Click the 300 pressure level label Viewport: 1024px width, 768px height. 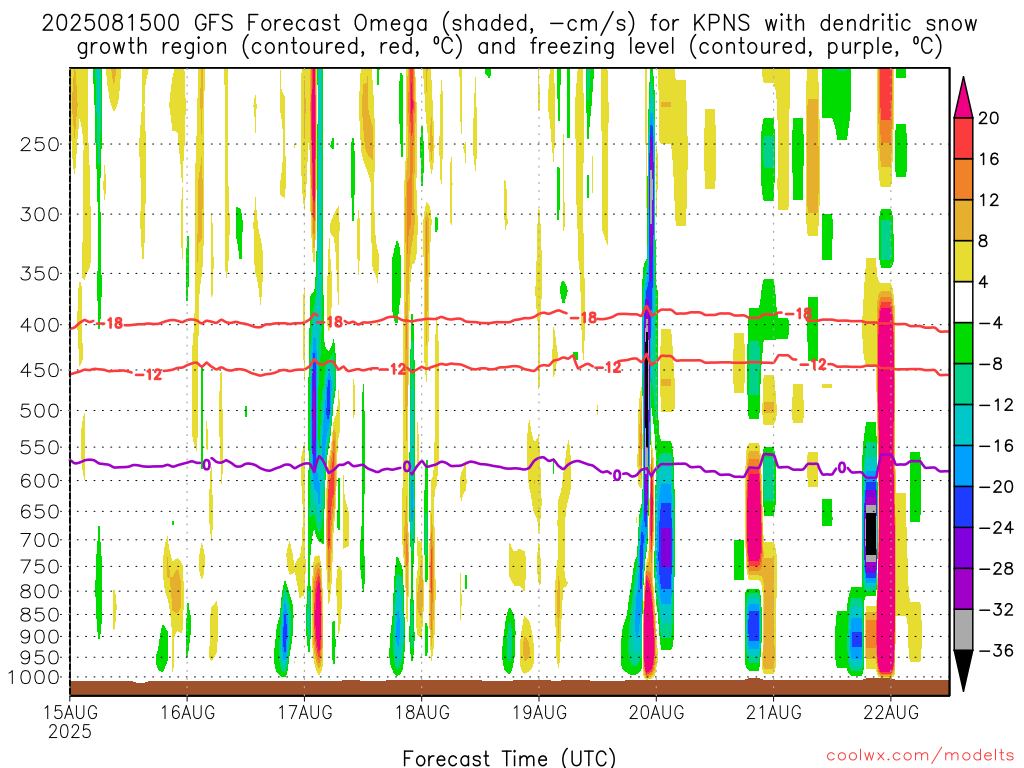point(40,214)
